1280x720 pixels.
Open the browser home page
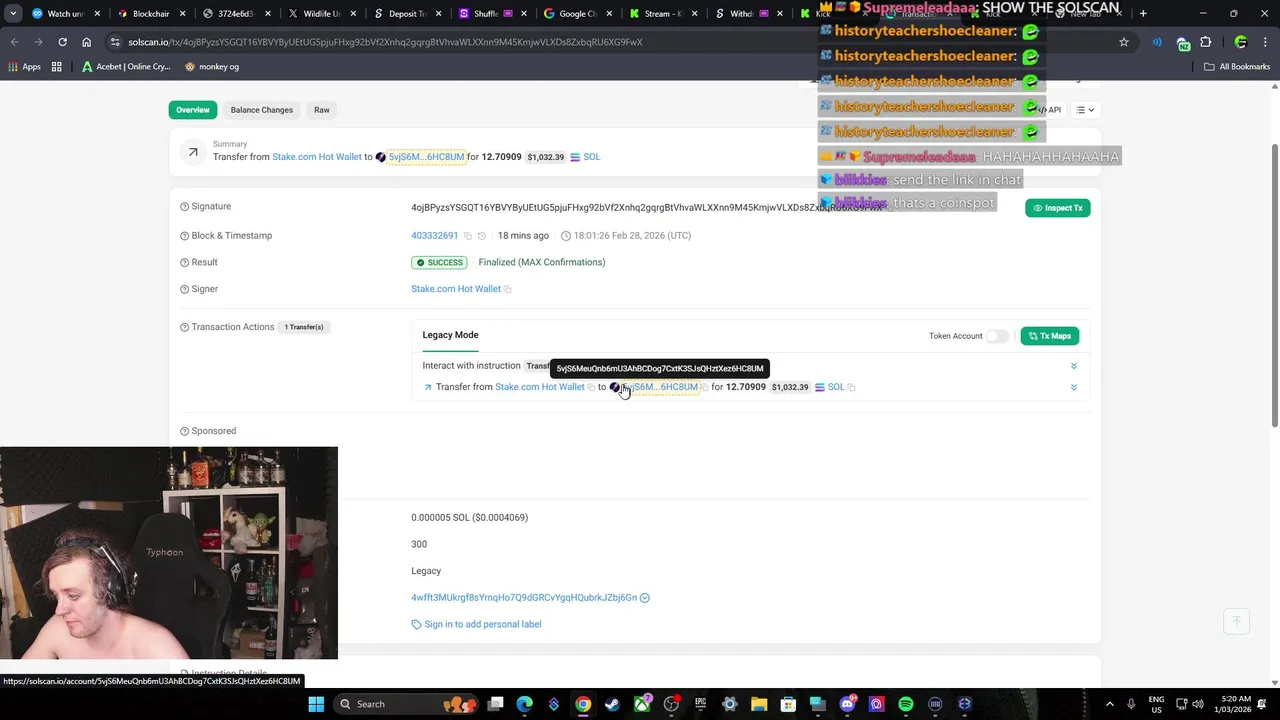[x=86, y=42]
